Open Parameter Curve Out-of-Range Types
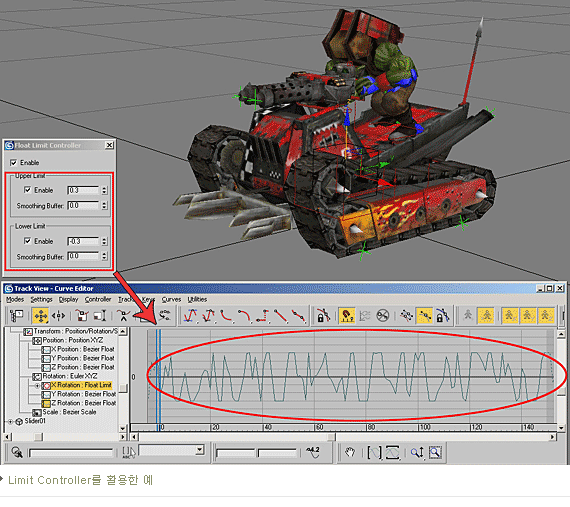The image size is (570, 507). coord(365,315)
